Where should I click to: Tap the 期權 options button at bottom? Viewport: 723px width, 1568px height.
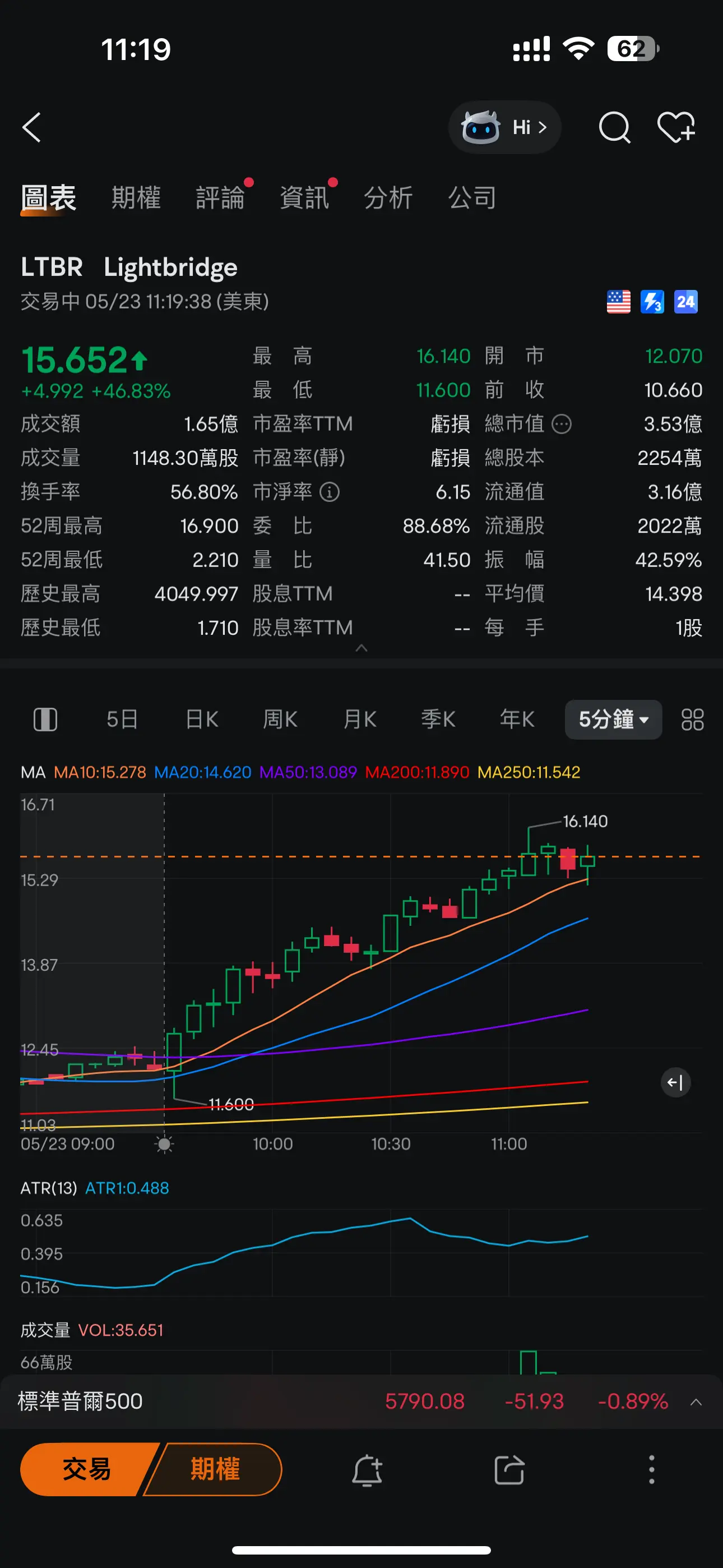(x=214, y=1469)
